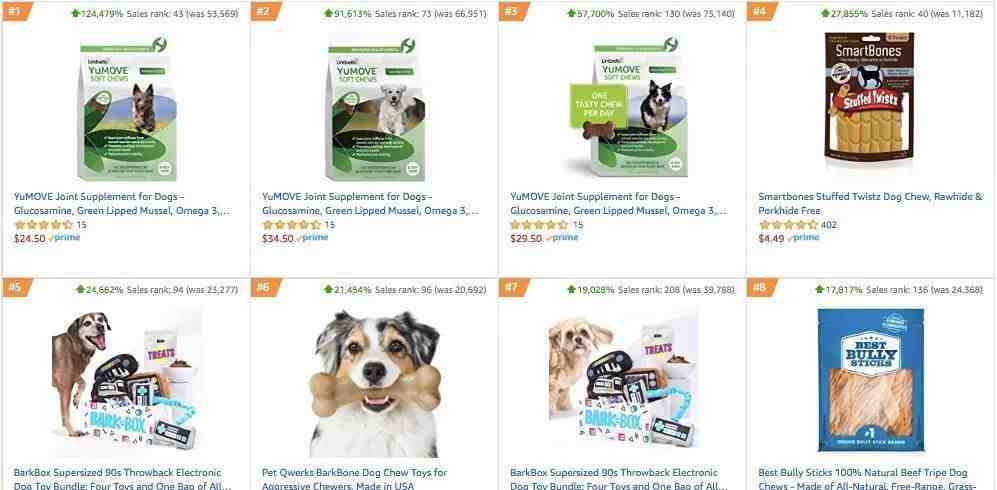Click the 402 reviews count
997x490 pixels.
pyautogui.click(x=829, y=224)
